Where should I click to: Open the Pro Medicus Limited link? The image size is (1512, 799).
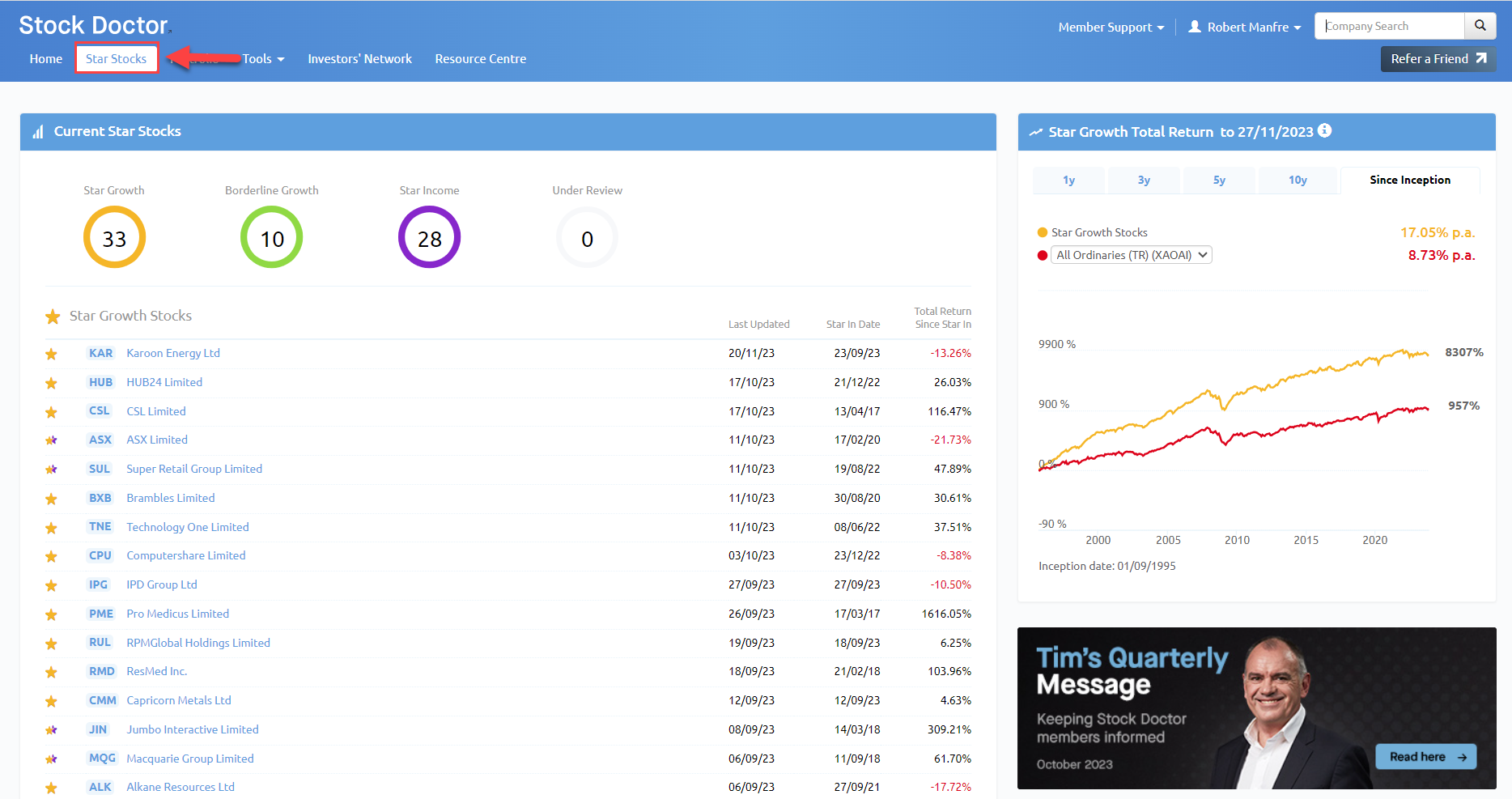pyautogui.click(x=177, y=614)
